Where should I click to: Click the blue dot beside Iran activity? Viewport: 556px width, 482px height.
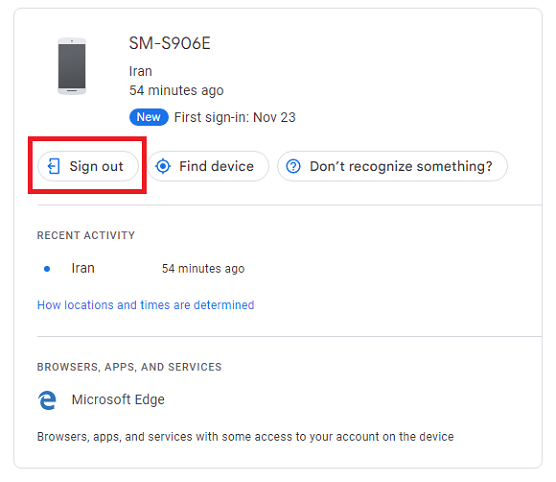pyautogui.click(x=47, y=269)
